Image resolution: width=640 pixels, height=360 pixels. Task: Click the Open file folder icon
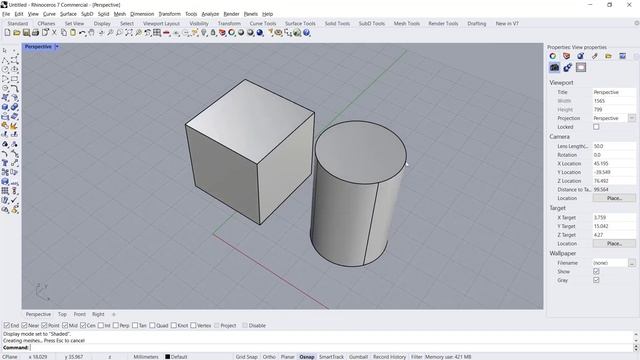click(17, 32)
